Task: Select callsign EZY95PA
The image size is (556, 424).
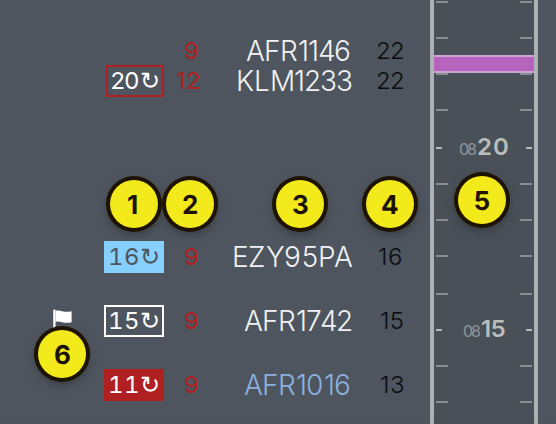Action: [293, 257]
